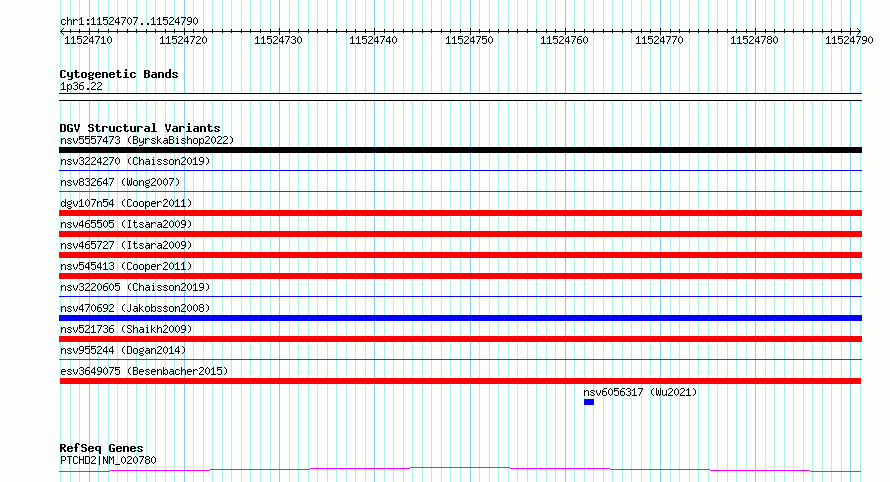Click the DGV Structural Variants track heading

[x=140, y=128]
